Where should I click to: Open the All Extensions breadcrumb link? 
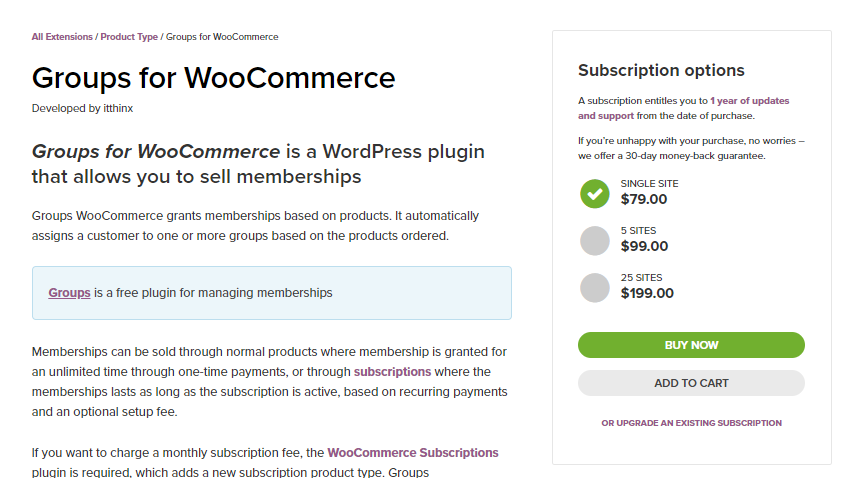(62, 37)
